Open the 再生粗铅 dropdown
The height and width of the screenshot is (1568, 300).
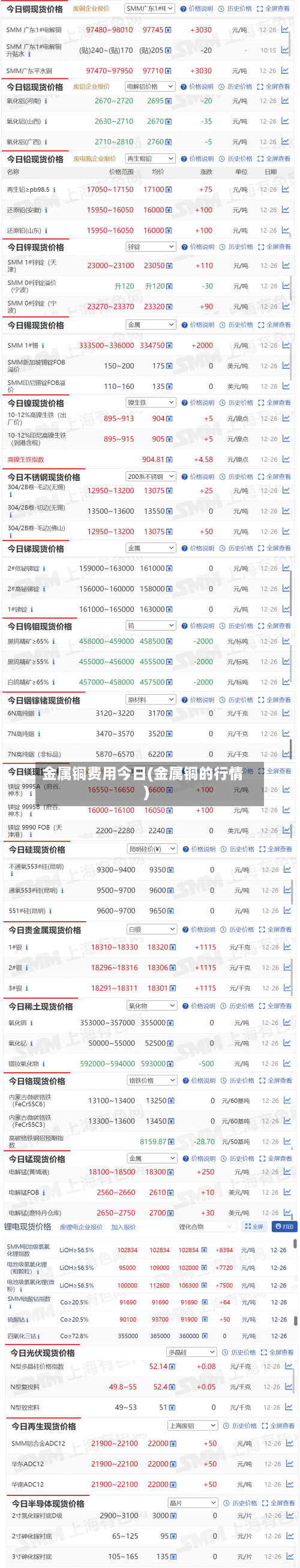[x=150, y=159]
